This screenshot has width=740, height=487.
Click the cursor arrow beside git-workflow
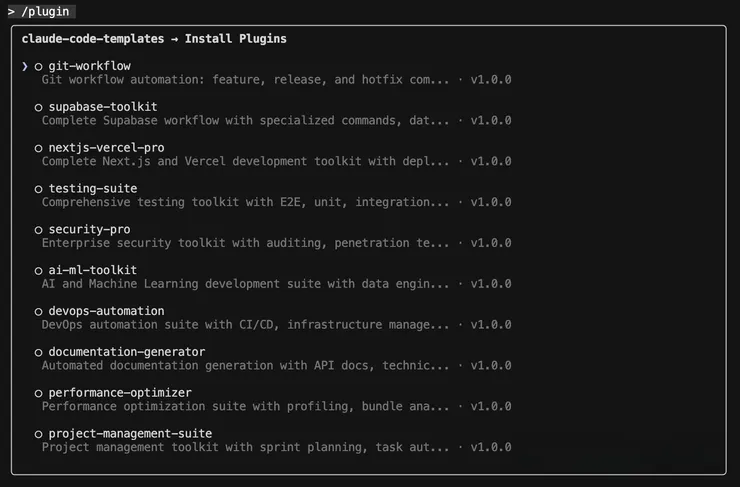pyautogui.click(x=25, y=66)
